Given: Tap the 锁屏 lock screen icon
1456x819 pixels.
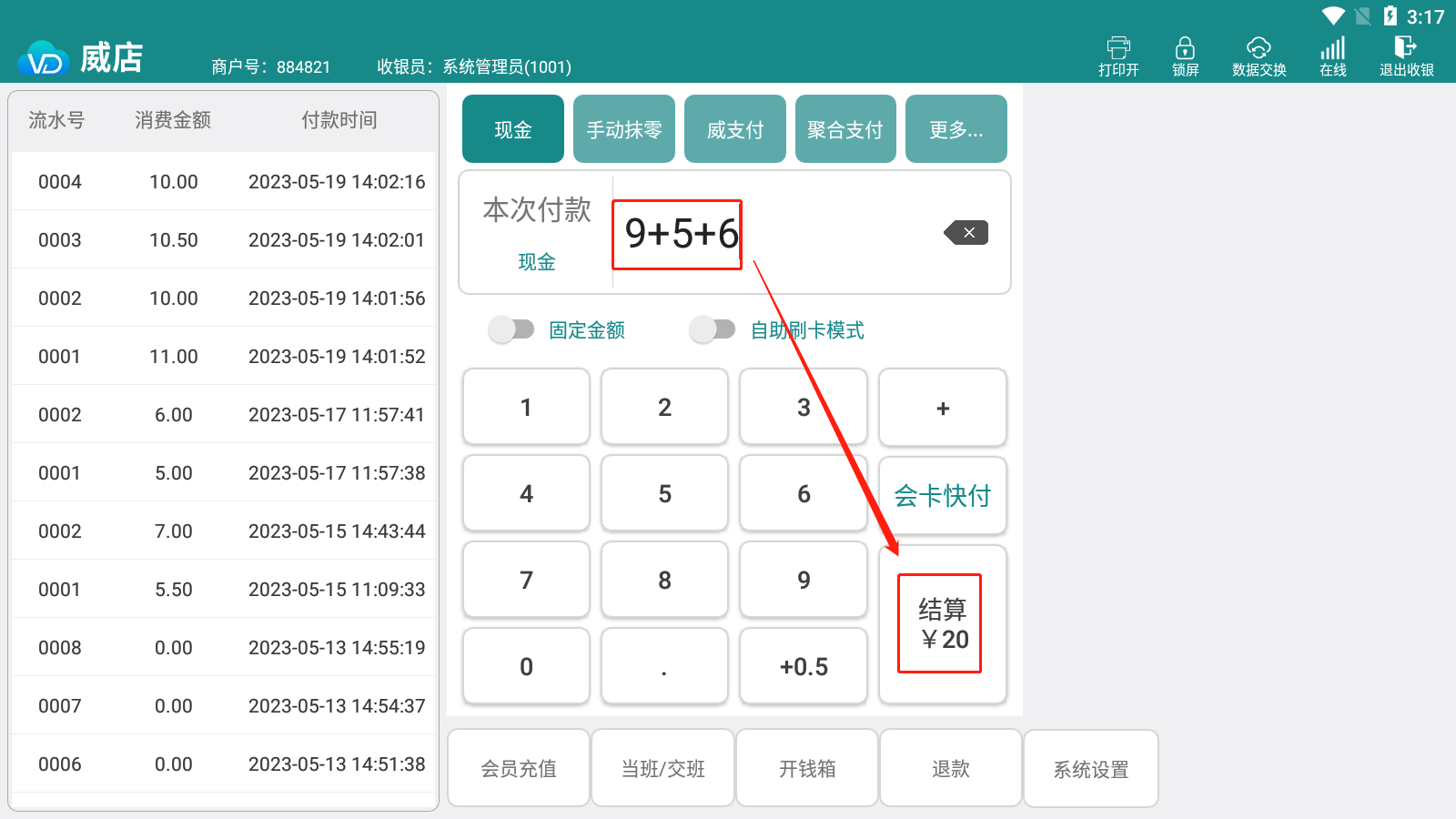Looking at the screenshot, I should 1185,48.
